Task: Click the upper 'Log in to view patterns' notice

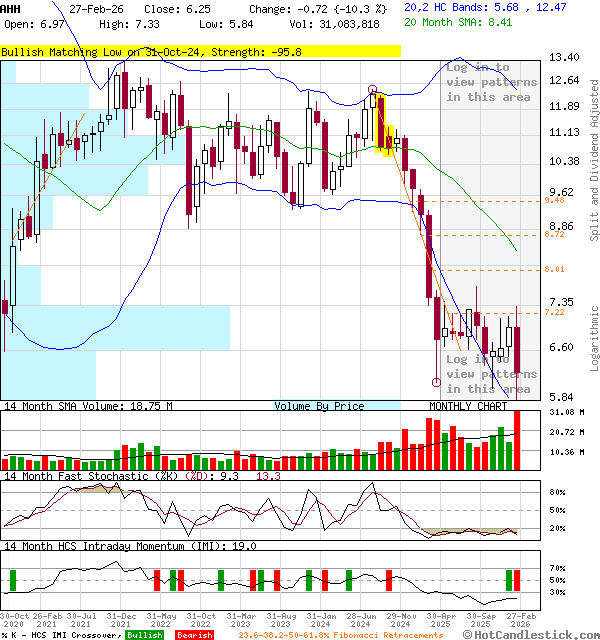Action: click(x=491, y=82)
